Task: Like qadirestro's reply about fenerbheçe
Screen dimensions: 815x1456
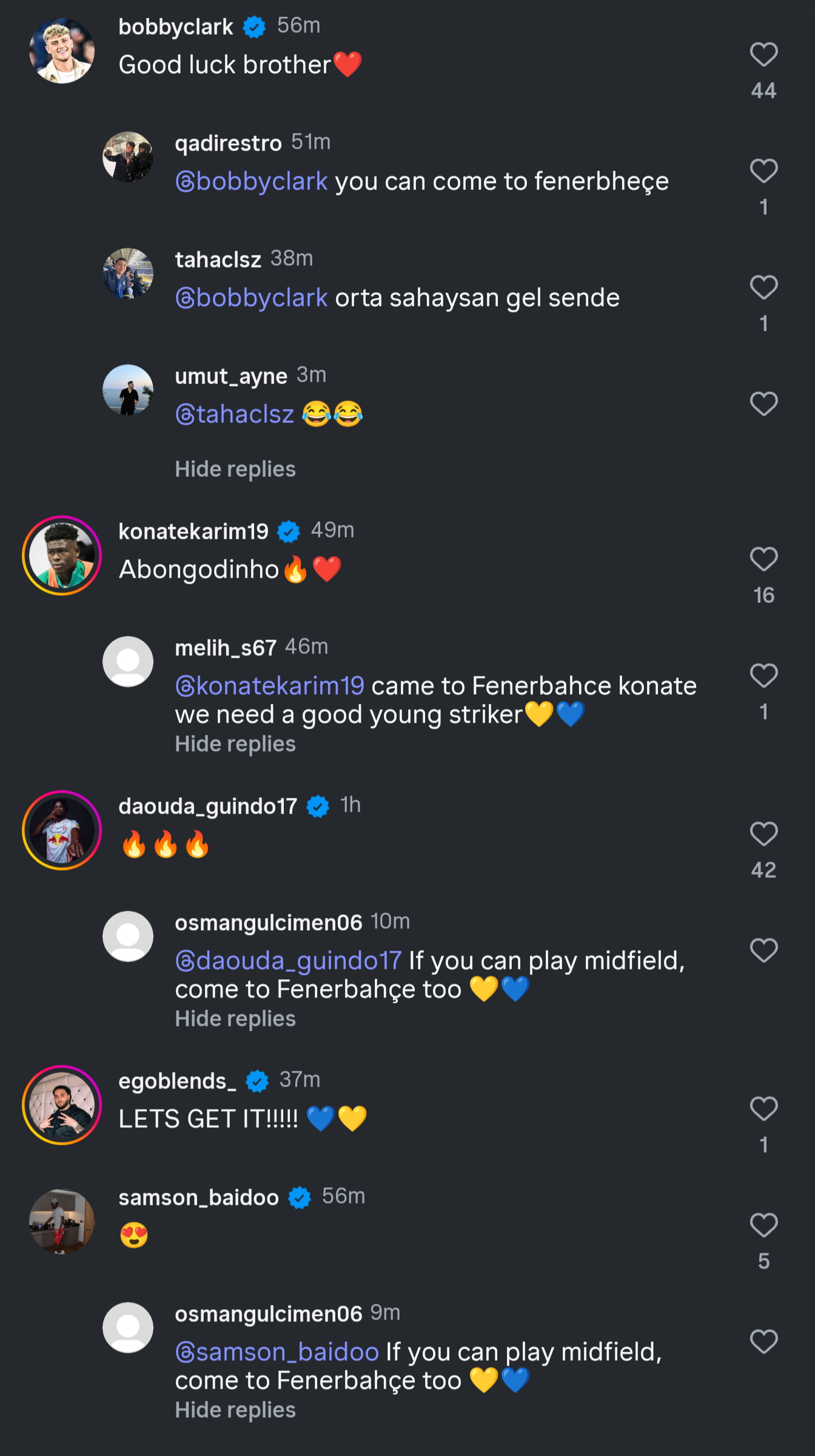Action: 763,171
